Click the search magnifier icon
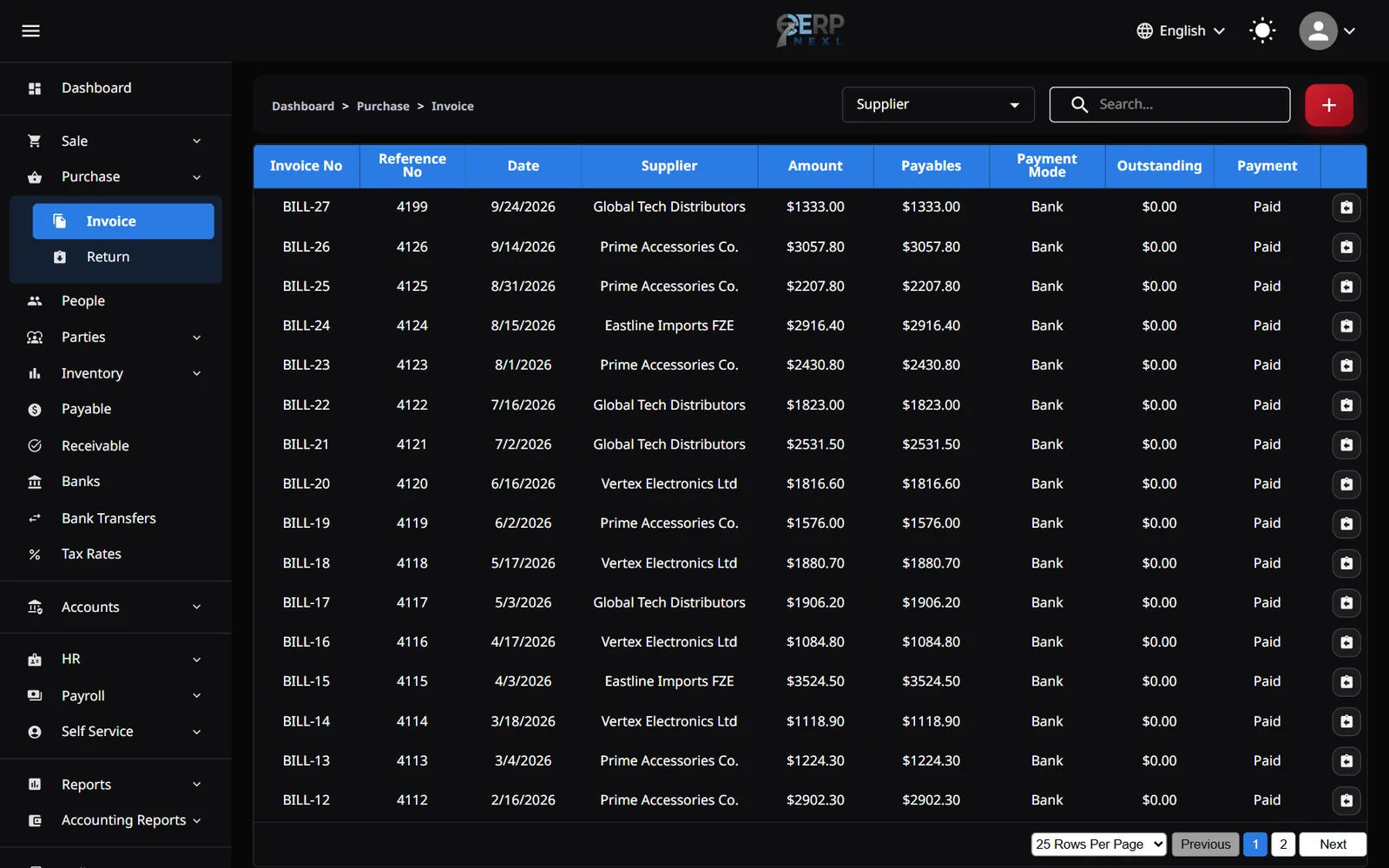The height and width of the screenshot is (868, 1389). (x=1079, y=104)
